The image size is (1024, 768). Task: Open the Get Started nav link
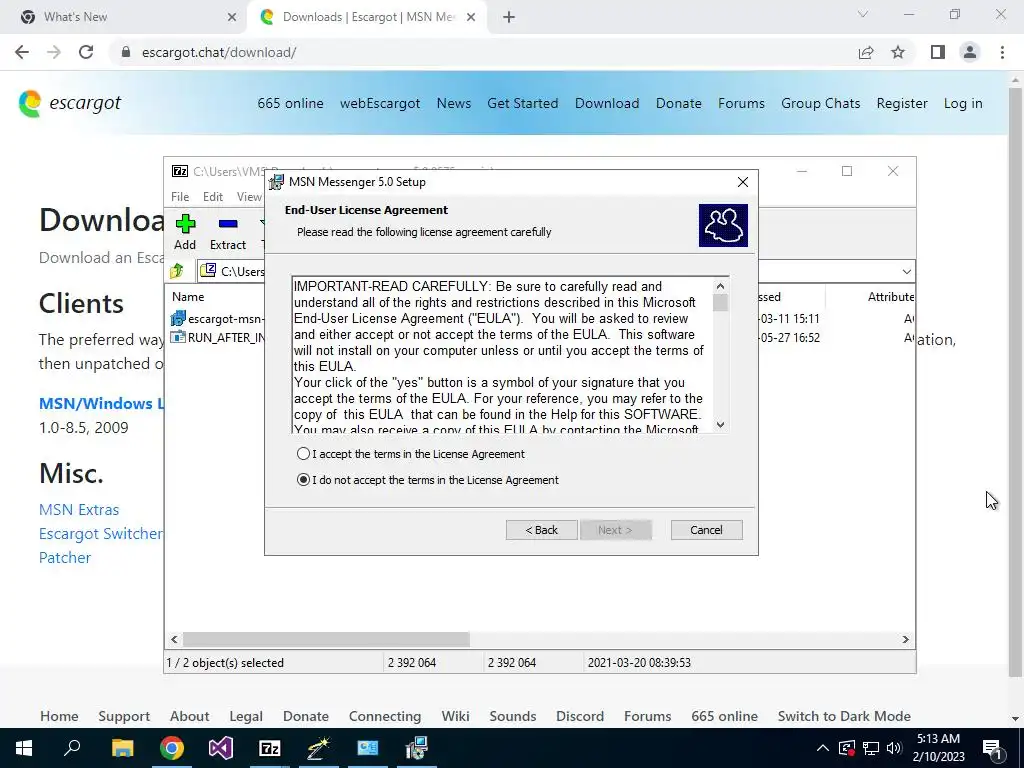(x=522, y=103)
